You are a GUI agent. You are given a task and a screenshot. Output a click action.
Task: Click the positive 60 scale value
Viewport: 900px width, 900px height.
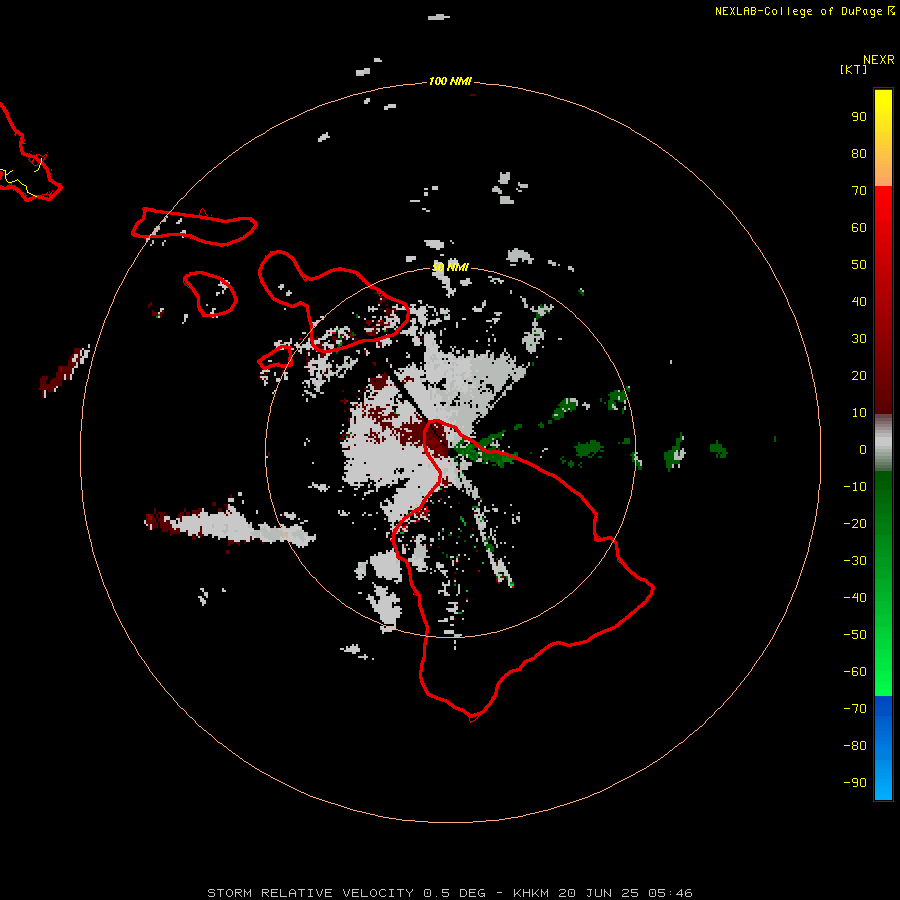click(x=859, y=227)
